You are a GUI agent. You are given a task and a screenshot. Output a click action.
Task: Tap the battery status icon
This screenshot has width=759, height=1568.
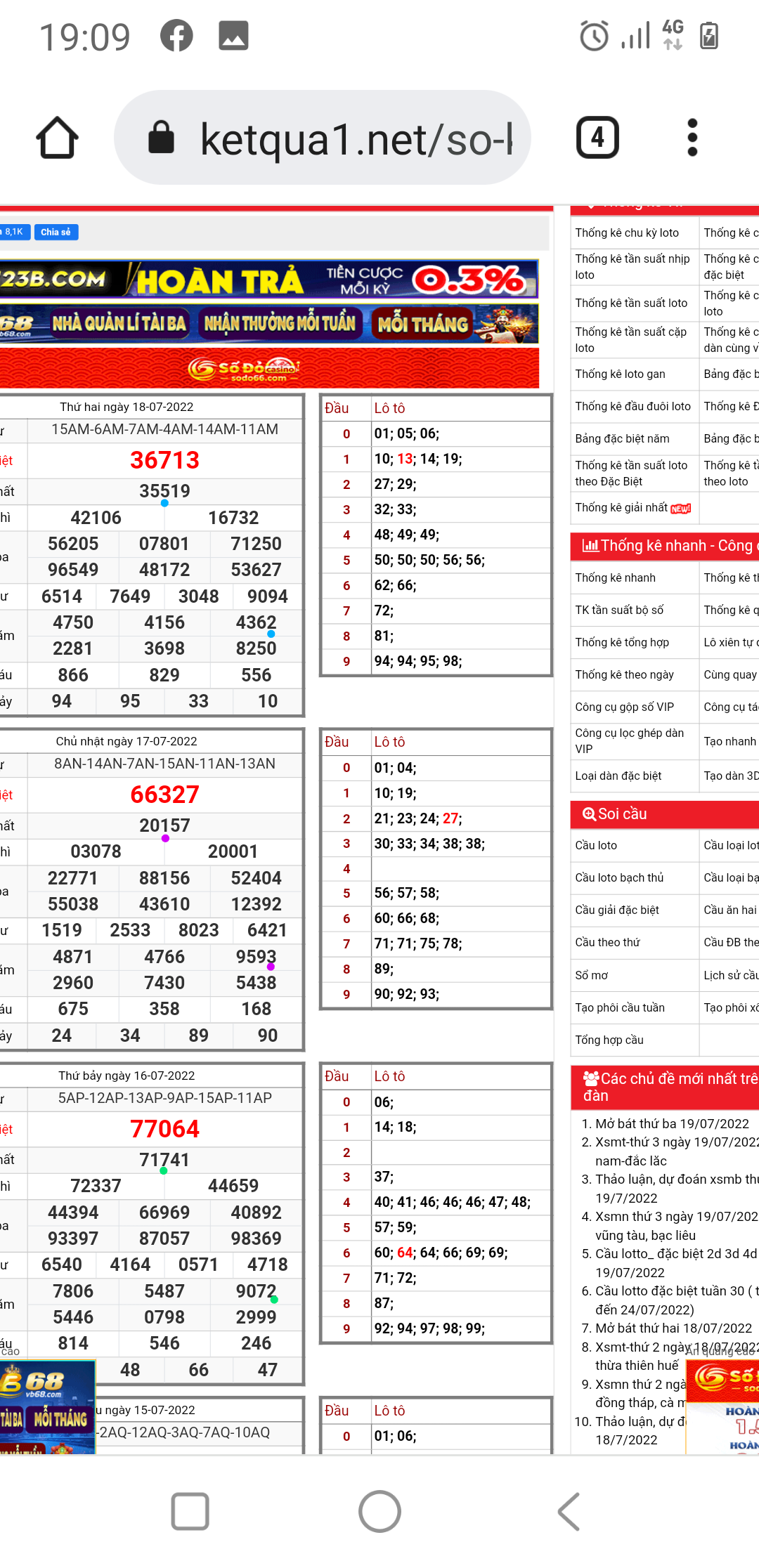coord(709,36)
